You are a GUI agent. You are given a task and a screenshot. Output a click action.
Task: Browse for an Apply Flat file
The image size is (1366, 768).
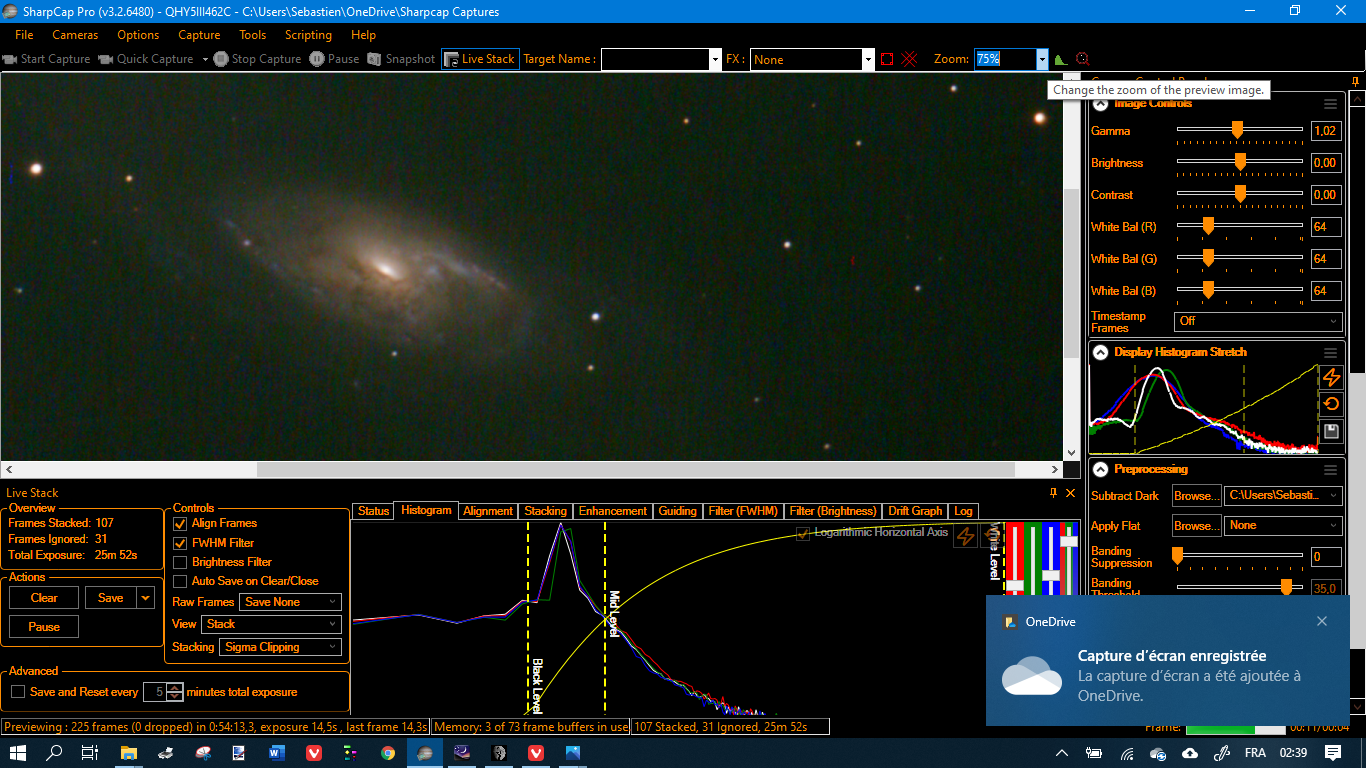tap(1196, 526)
